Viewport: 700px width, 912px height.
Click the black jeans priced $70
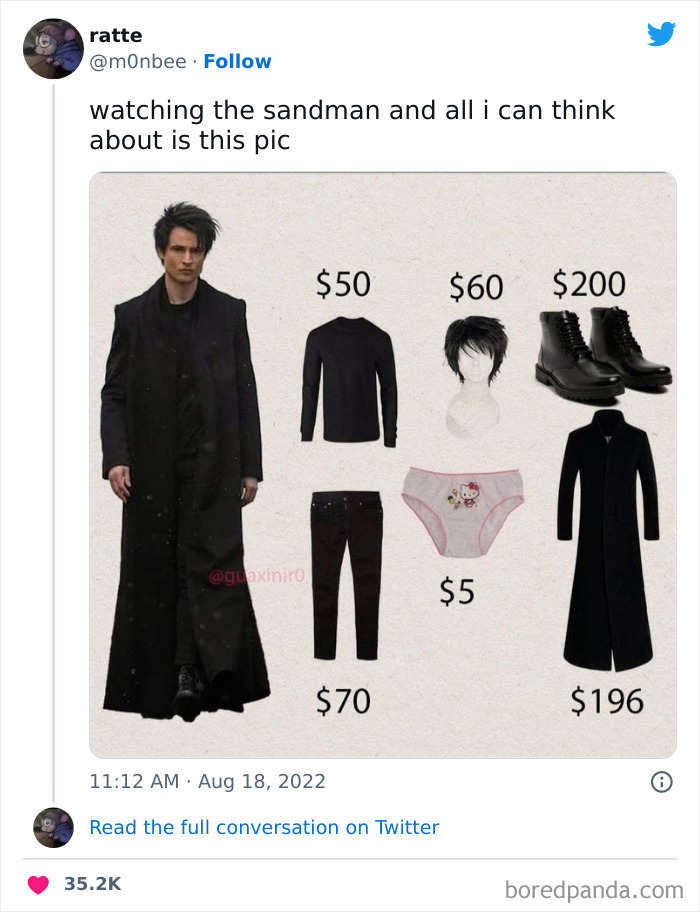(347, 575)
